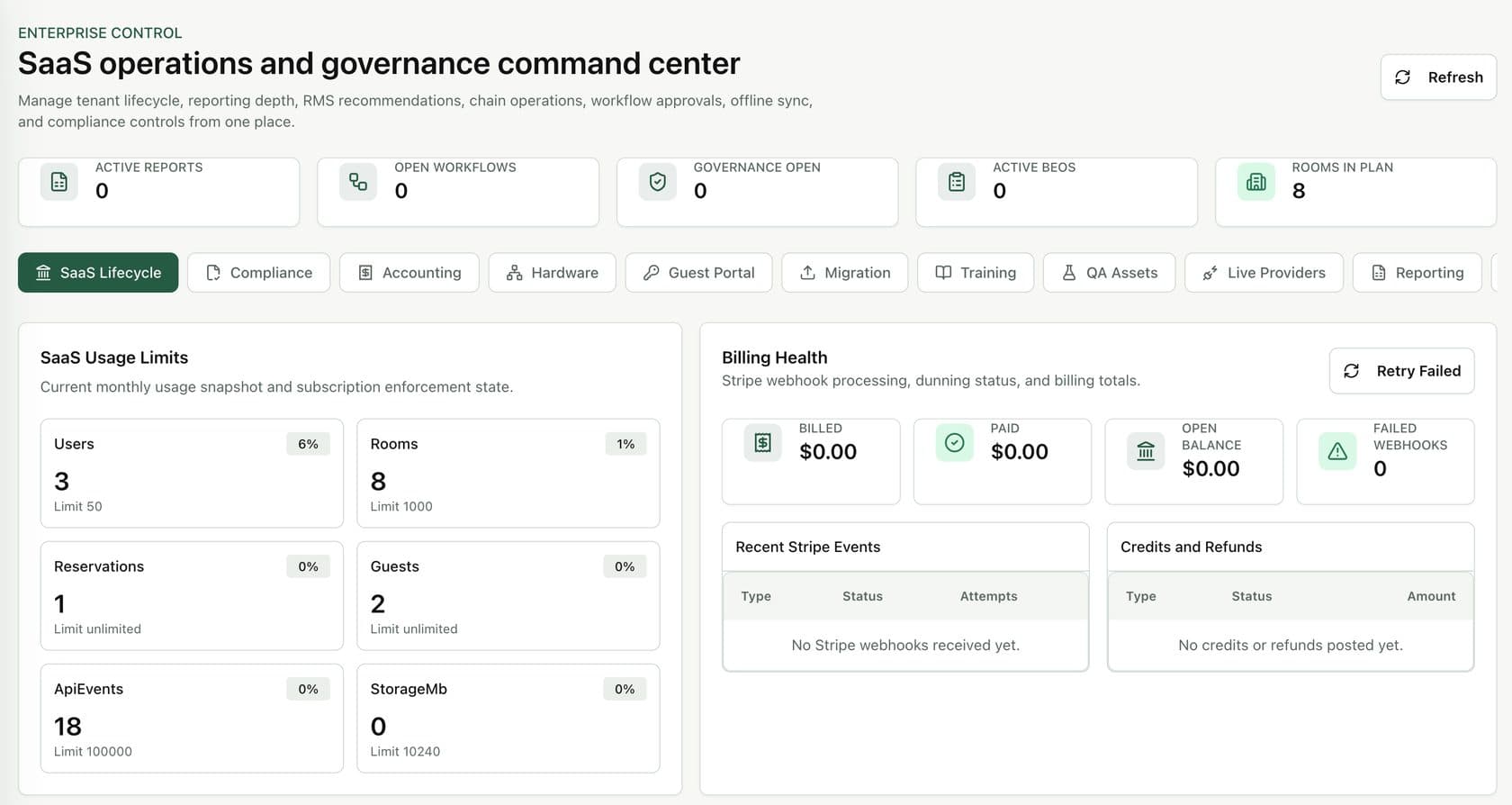Image resolution: width=1512 pixels, height=805 pixels.
Task: Click the book icon on Training tab
Action: coord(943,273)
